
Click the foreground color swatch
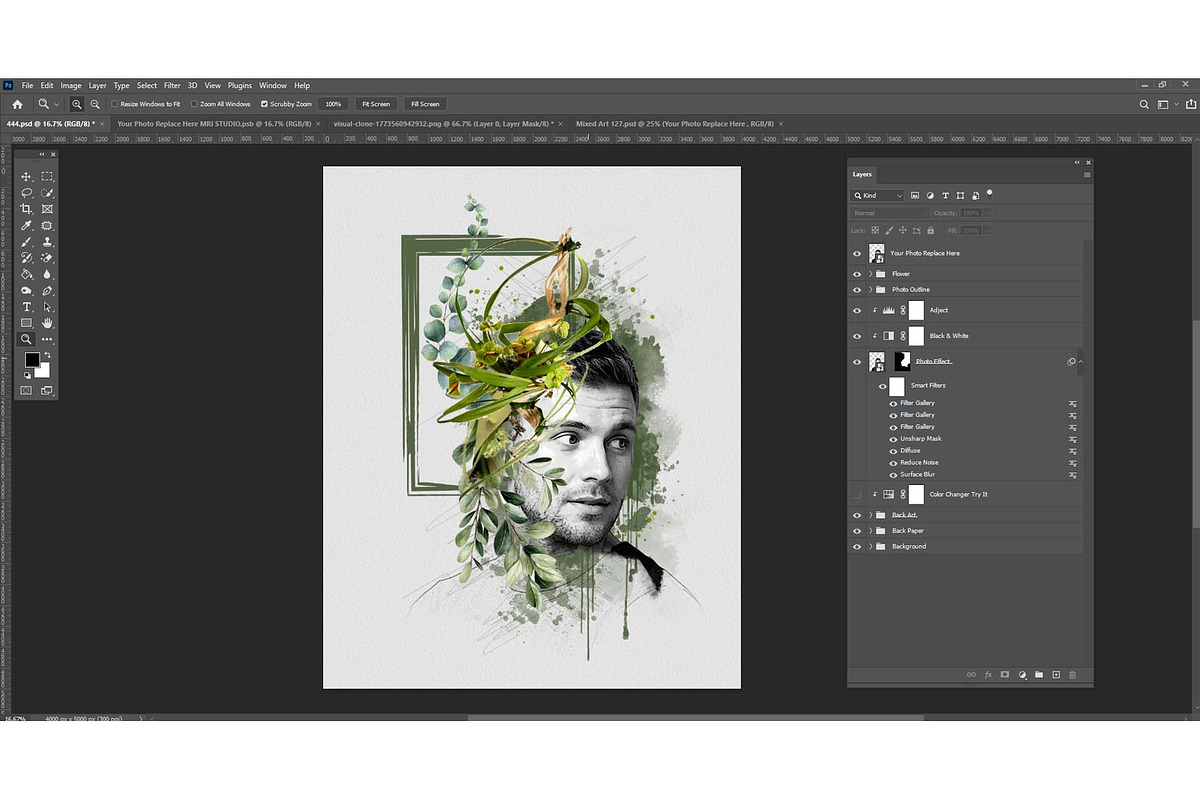32,359
